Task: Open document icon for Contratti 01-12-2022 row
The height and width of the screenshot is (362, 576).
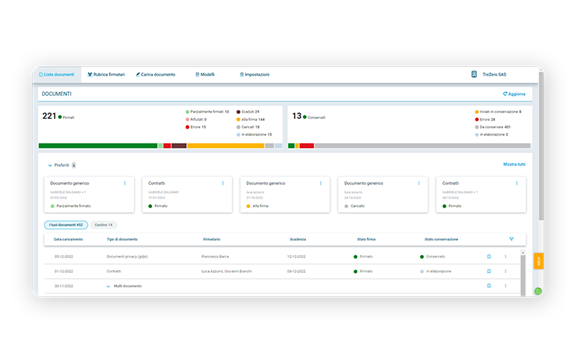Action: [489, 271]
